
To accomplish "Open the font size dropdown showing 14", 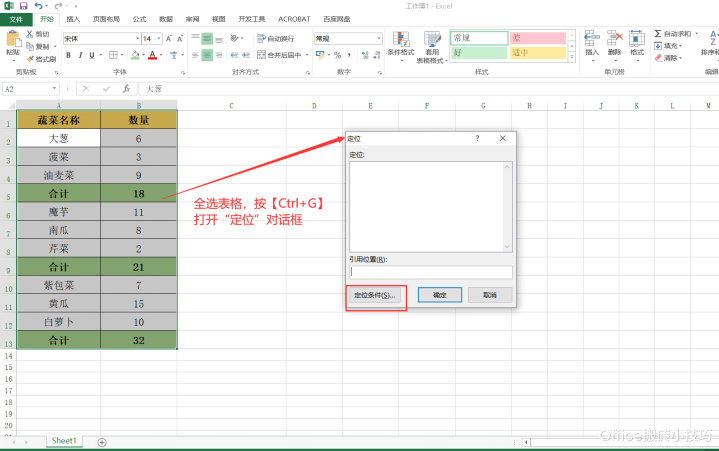I will (x=159, y=38).
